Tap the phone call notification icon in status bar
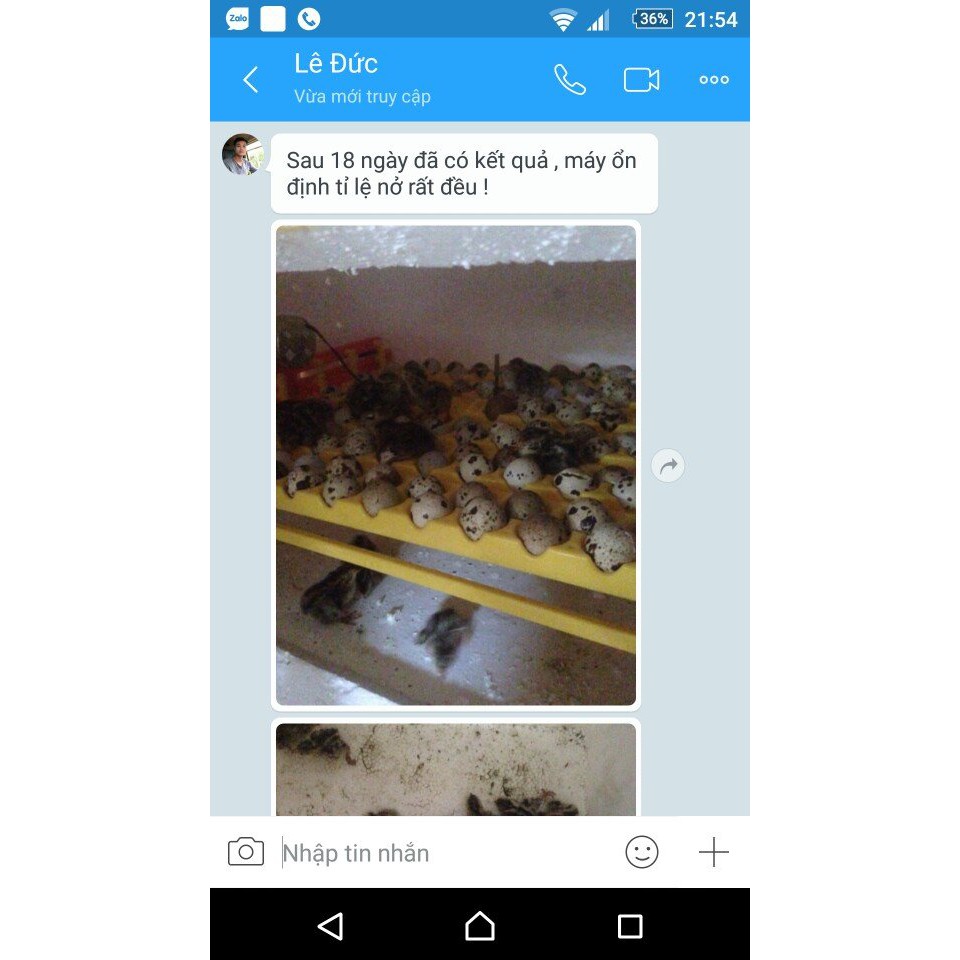960x960 pixels. click(309, 19)
